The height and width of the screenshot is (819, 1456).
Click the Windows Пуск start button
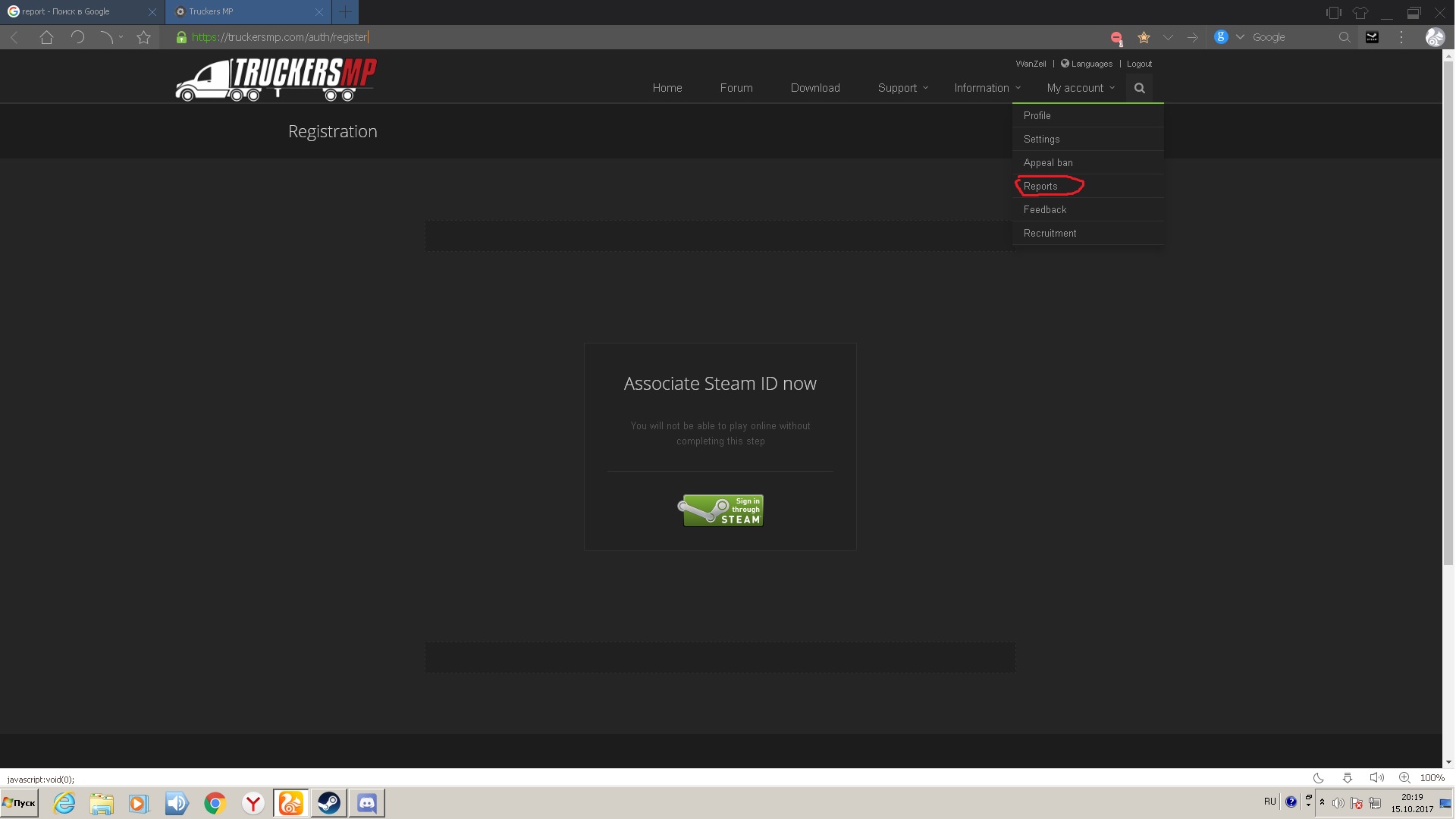pyautogui.click(x=20, y=803)
